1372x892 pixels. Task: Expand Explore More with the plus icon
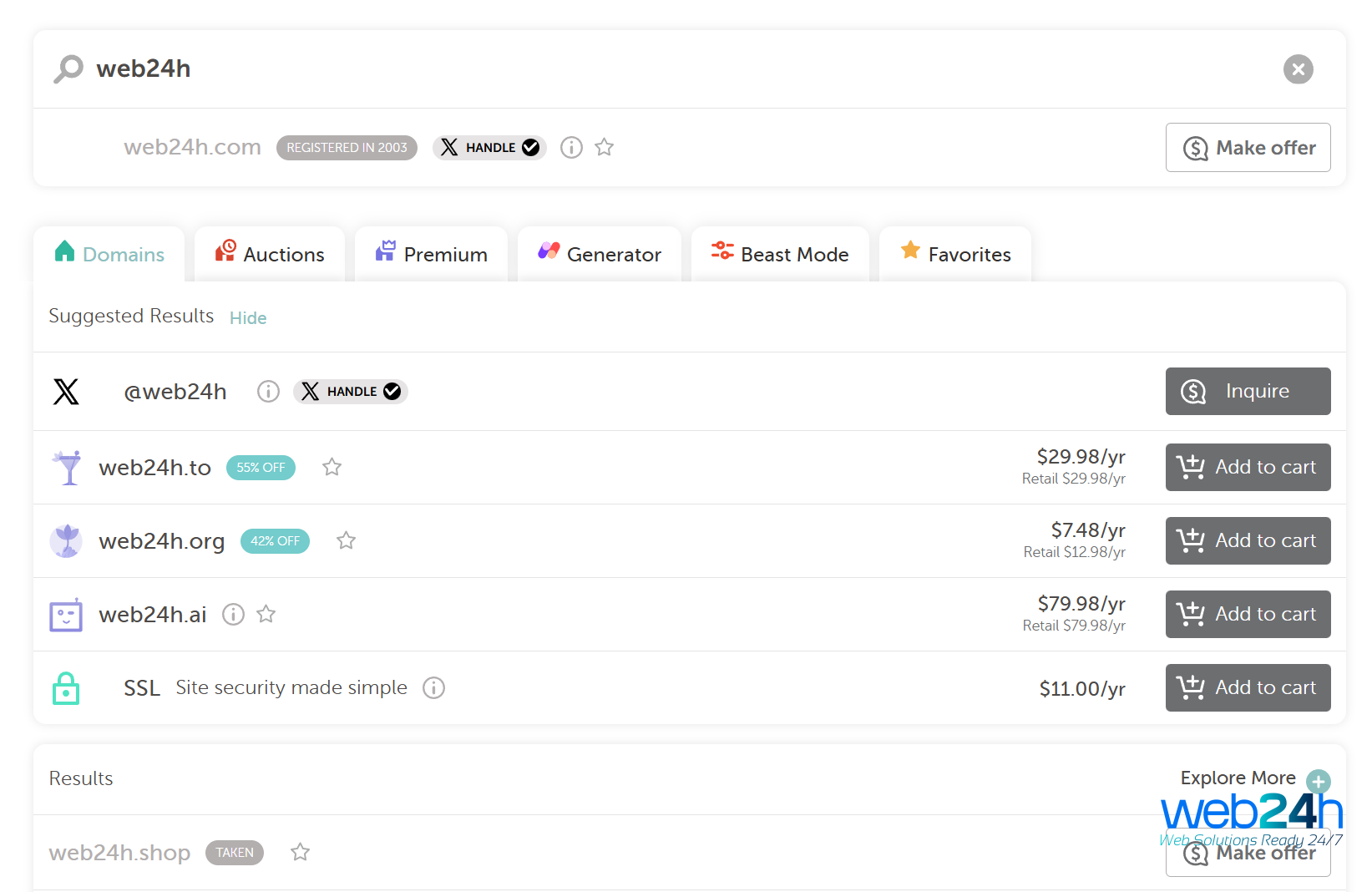click(1319, 781)
